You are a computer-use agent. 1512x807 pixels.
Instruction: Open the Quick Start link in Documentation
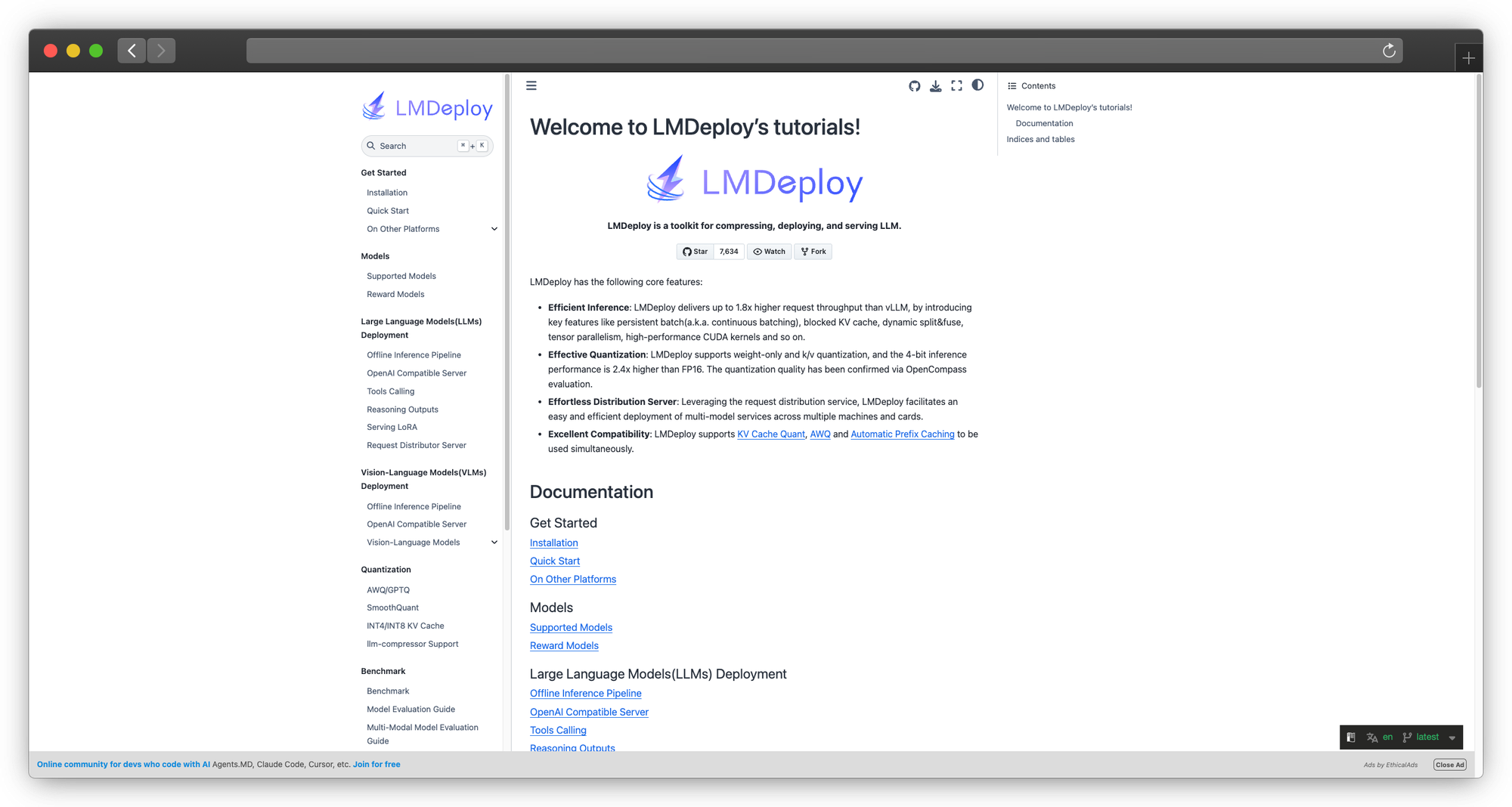click(555, 561)
